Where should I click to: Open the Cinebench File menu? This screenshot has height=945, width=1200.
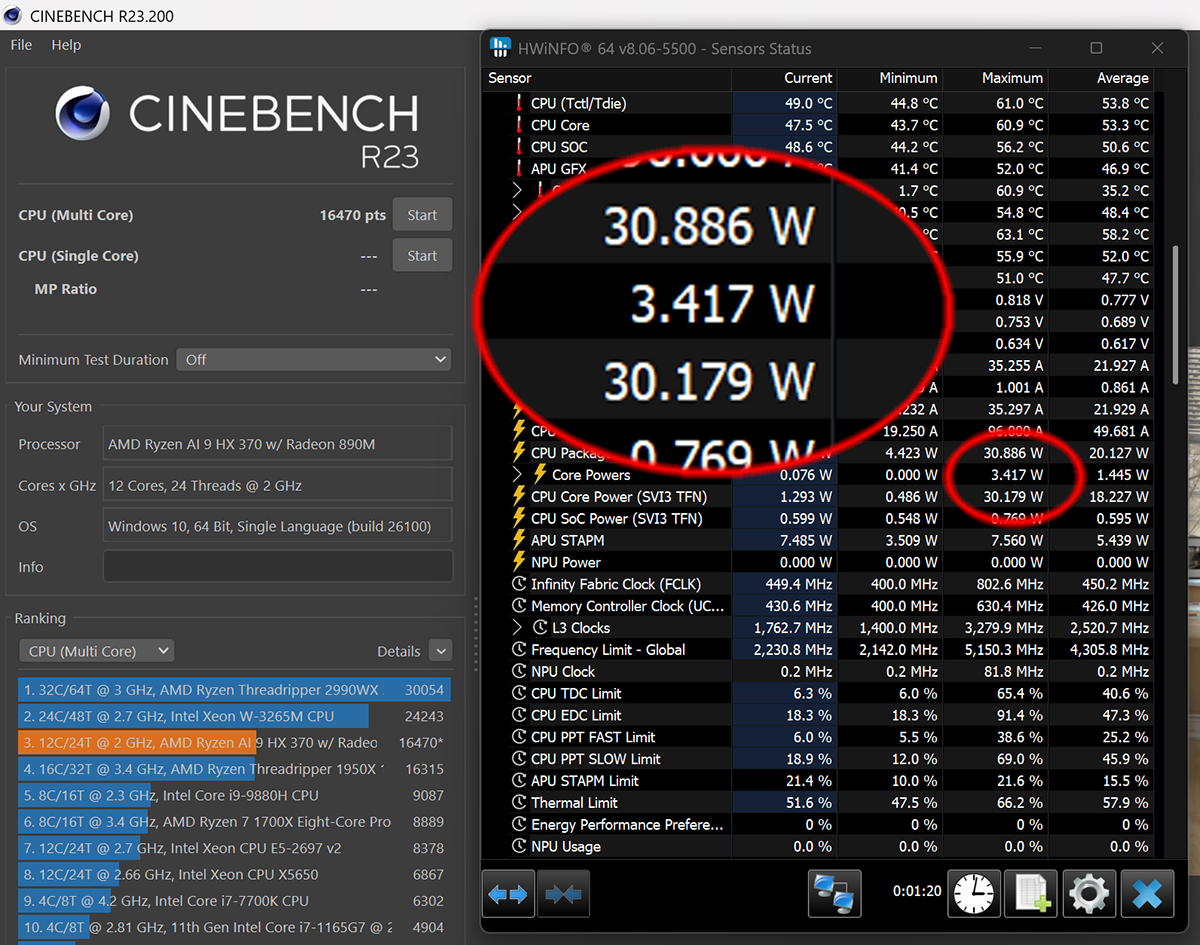tap(21, 45)
